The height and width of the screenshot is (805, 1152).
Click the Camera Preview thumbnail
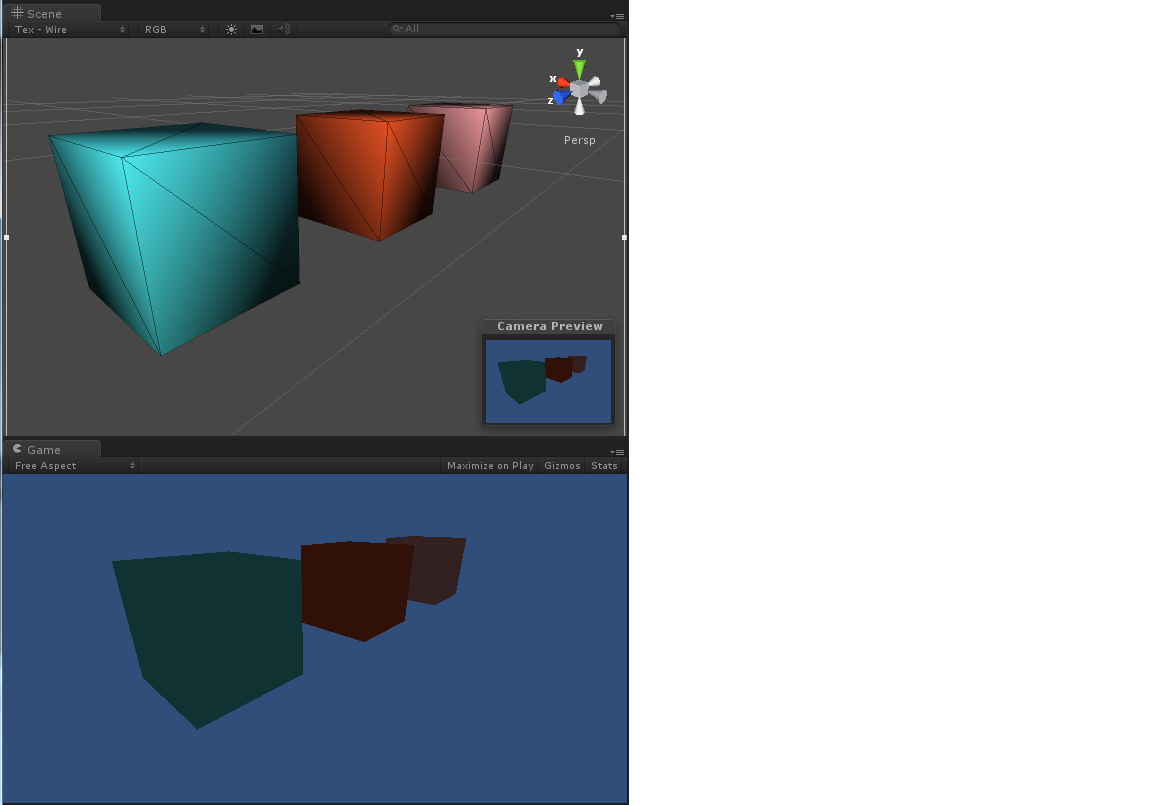(548, 380)
